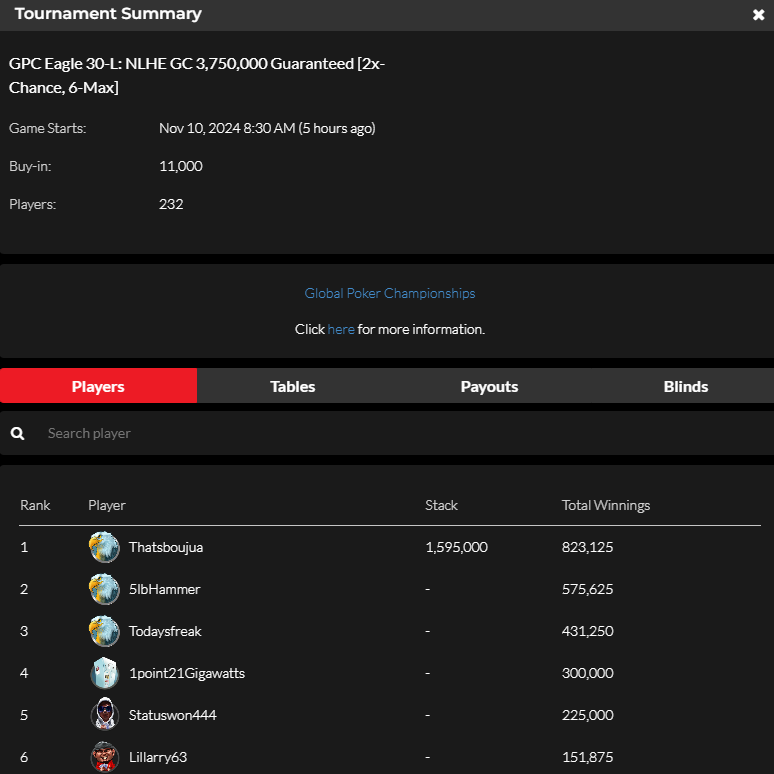Image resolution: width=774 pixels, height=774 pixels.
Task: Select player name Statuswon444
Action: (x=172, y=715)
